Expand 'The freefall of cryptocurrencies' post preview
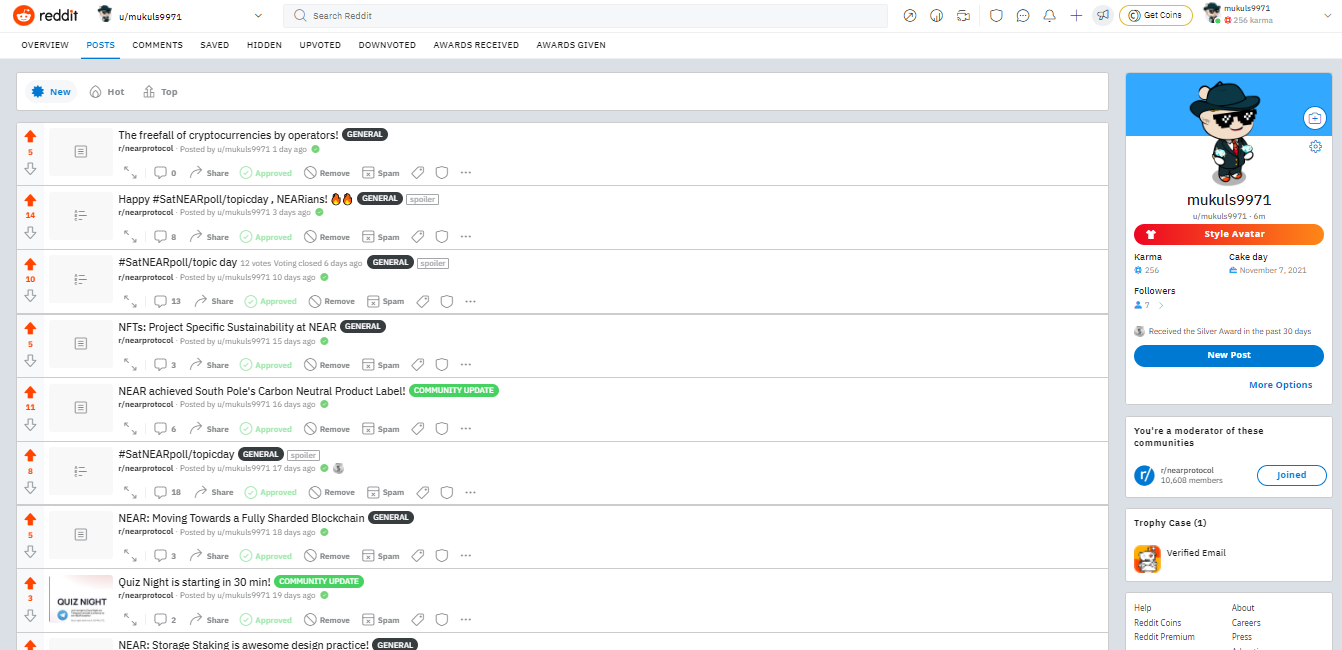Viewport: 1342px width, 650px height. (131, 173)
